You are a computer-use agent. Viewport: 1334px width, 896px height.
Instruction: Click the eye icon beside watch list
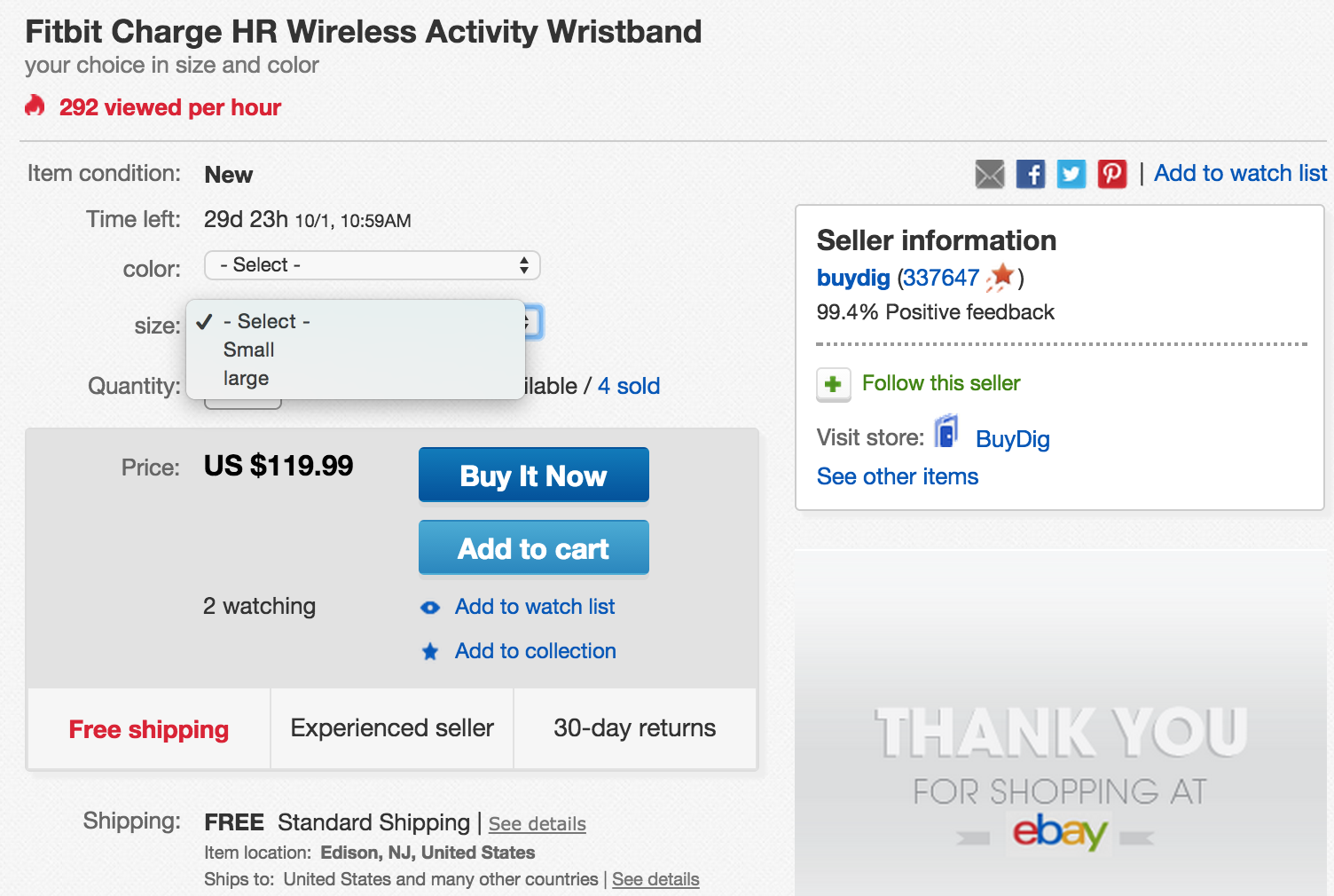tap(430, 608)
